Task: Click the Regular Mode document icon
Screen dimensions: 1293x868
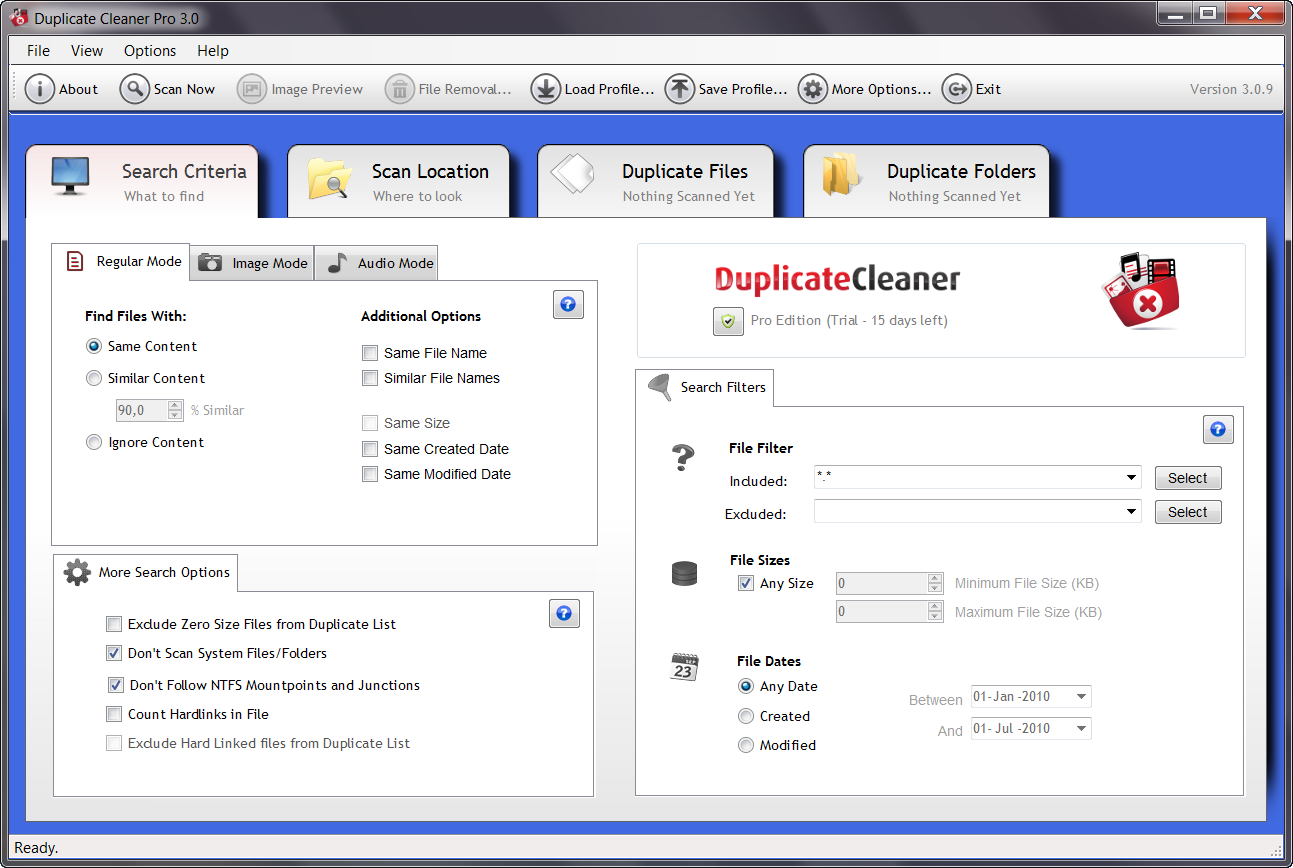Action: [75, 261]
